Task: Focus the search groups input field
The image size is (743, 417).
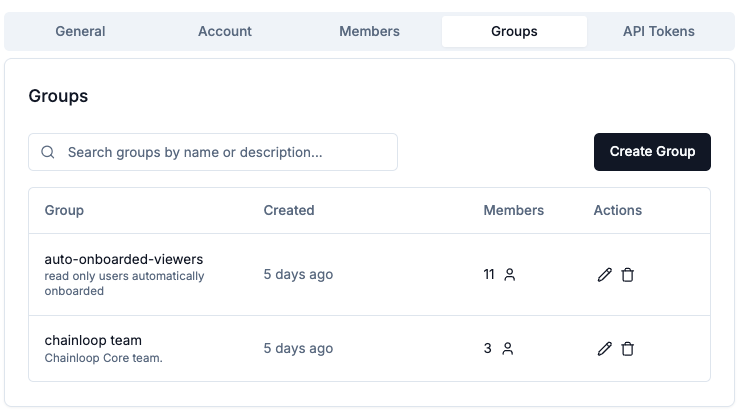Action: pyautogui.click(x=213, y=152)
